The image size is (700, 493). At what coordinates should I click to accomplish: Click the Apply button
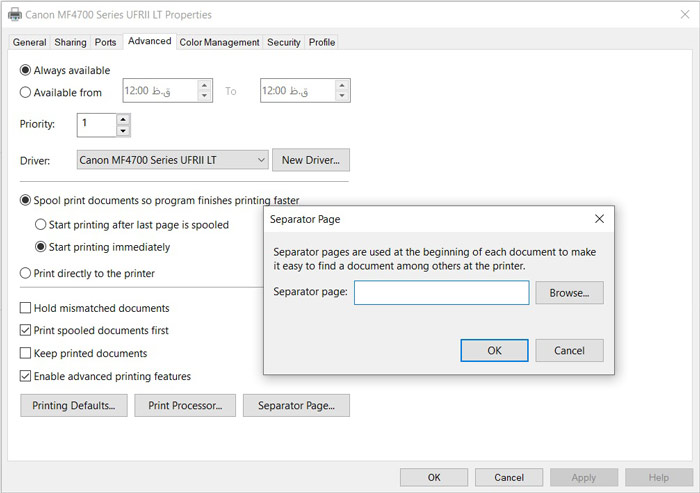click(584, 477)
